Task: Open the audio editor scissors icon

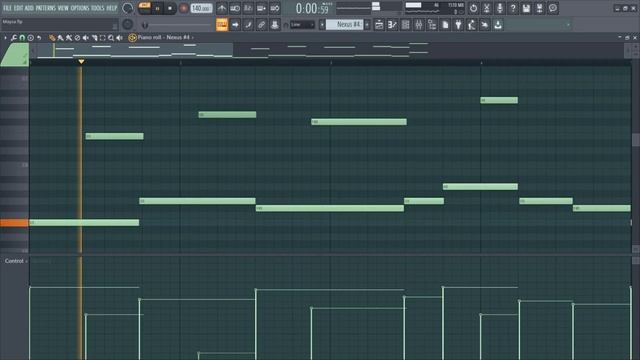Action: pos(487,8)
